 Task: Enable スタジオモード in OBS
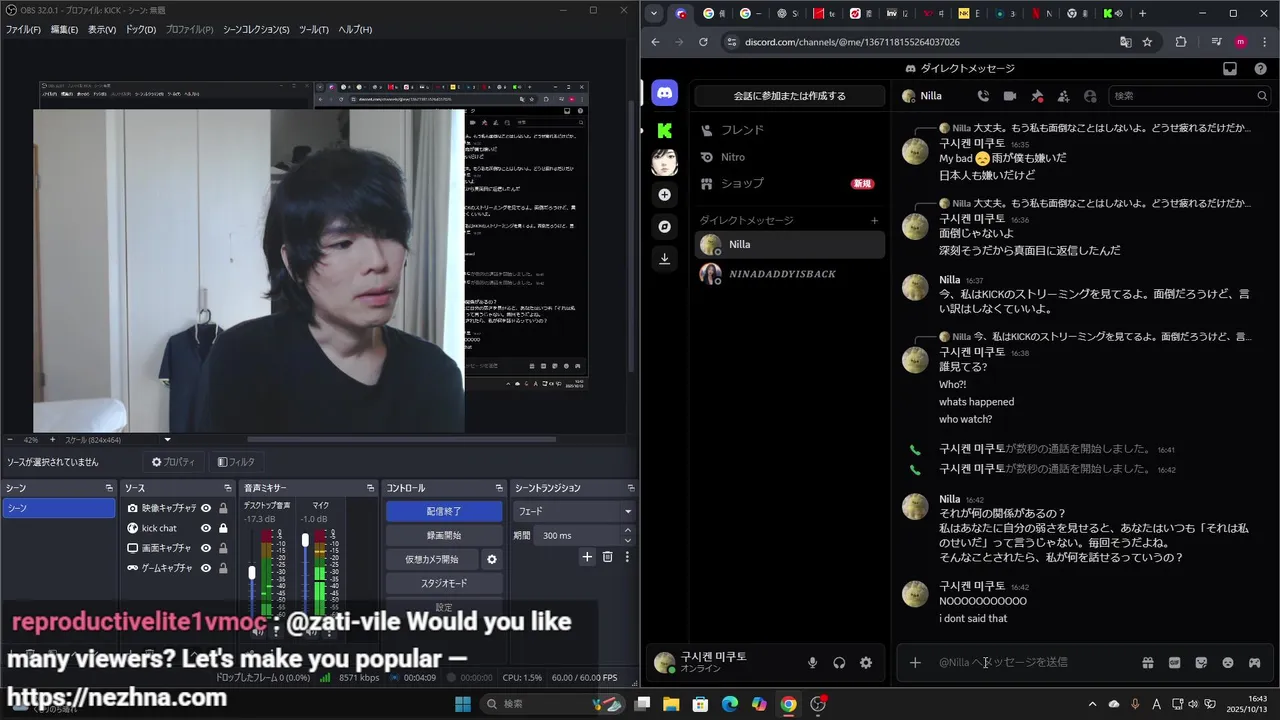(444, 583)
